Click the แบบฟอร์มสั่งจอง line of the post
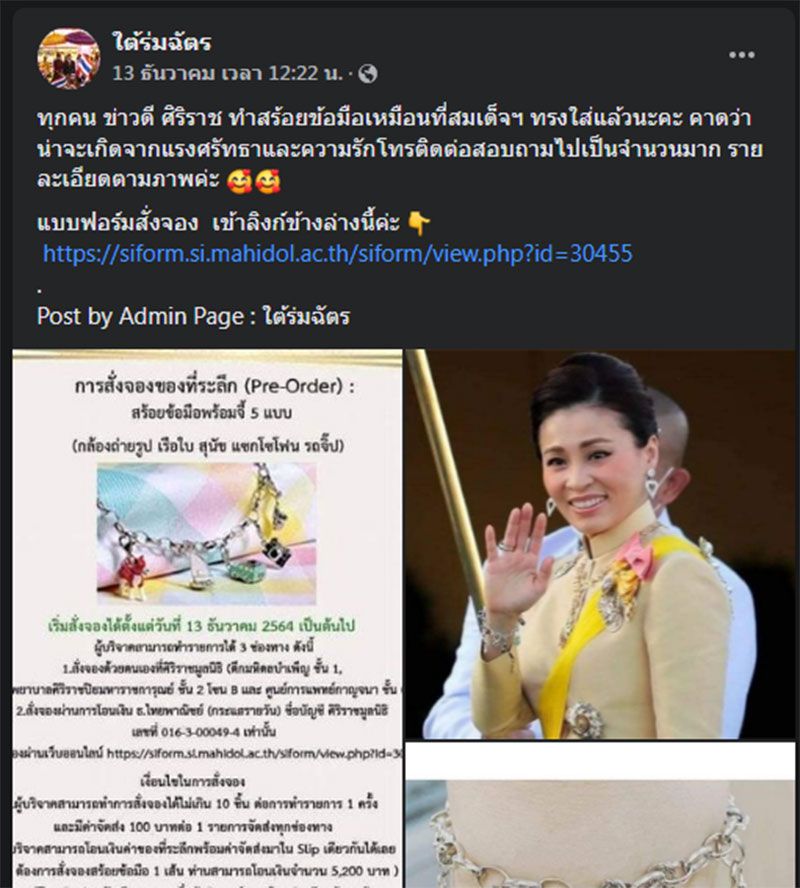Image resolution: width=800 pixels, height=888 pixels. click(x=233, y=223)
